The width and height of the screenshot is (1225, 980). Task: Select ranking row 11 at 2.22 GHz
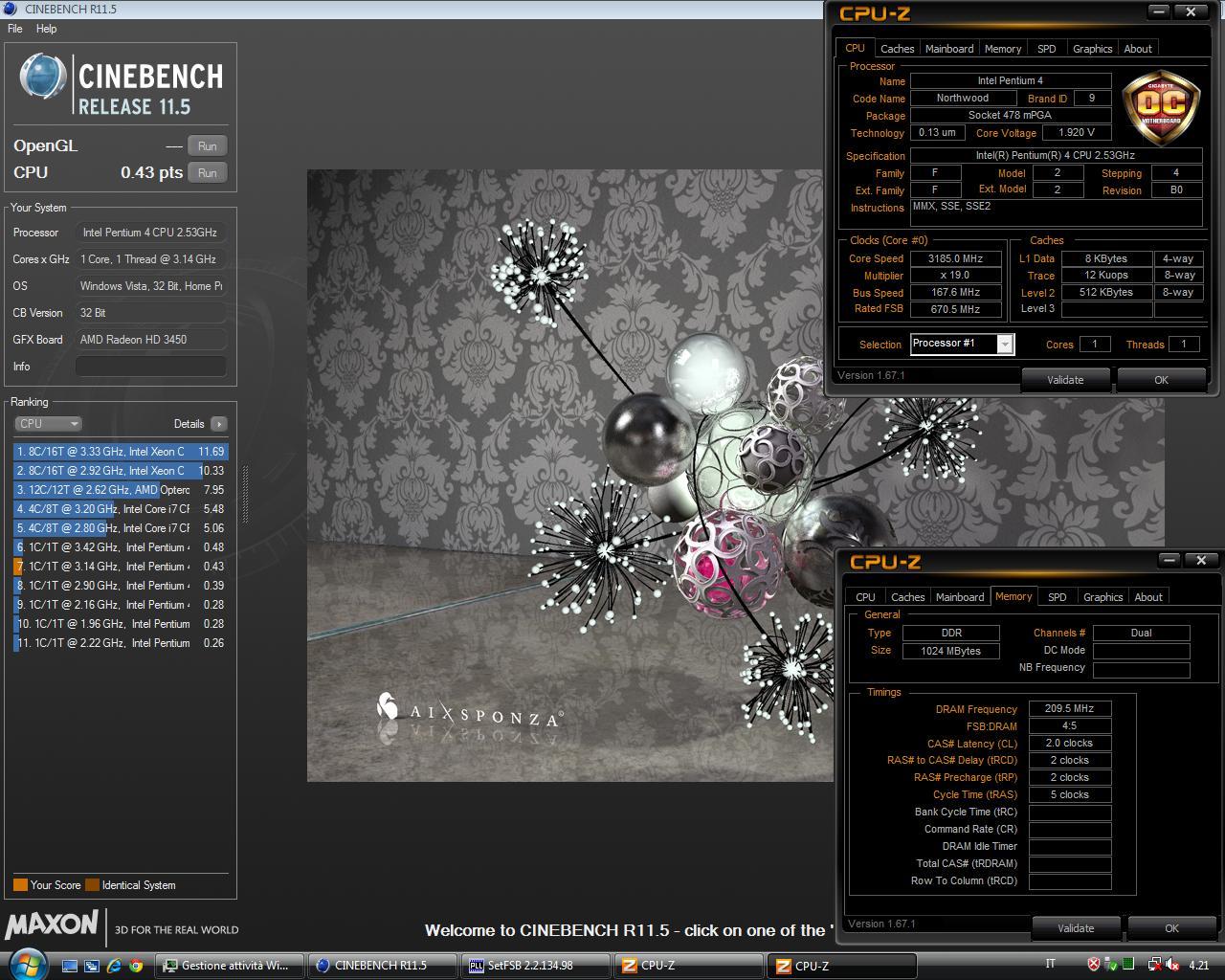click(x=121, y=642)
